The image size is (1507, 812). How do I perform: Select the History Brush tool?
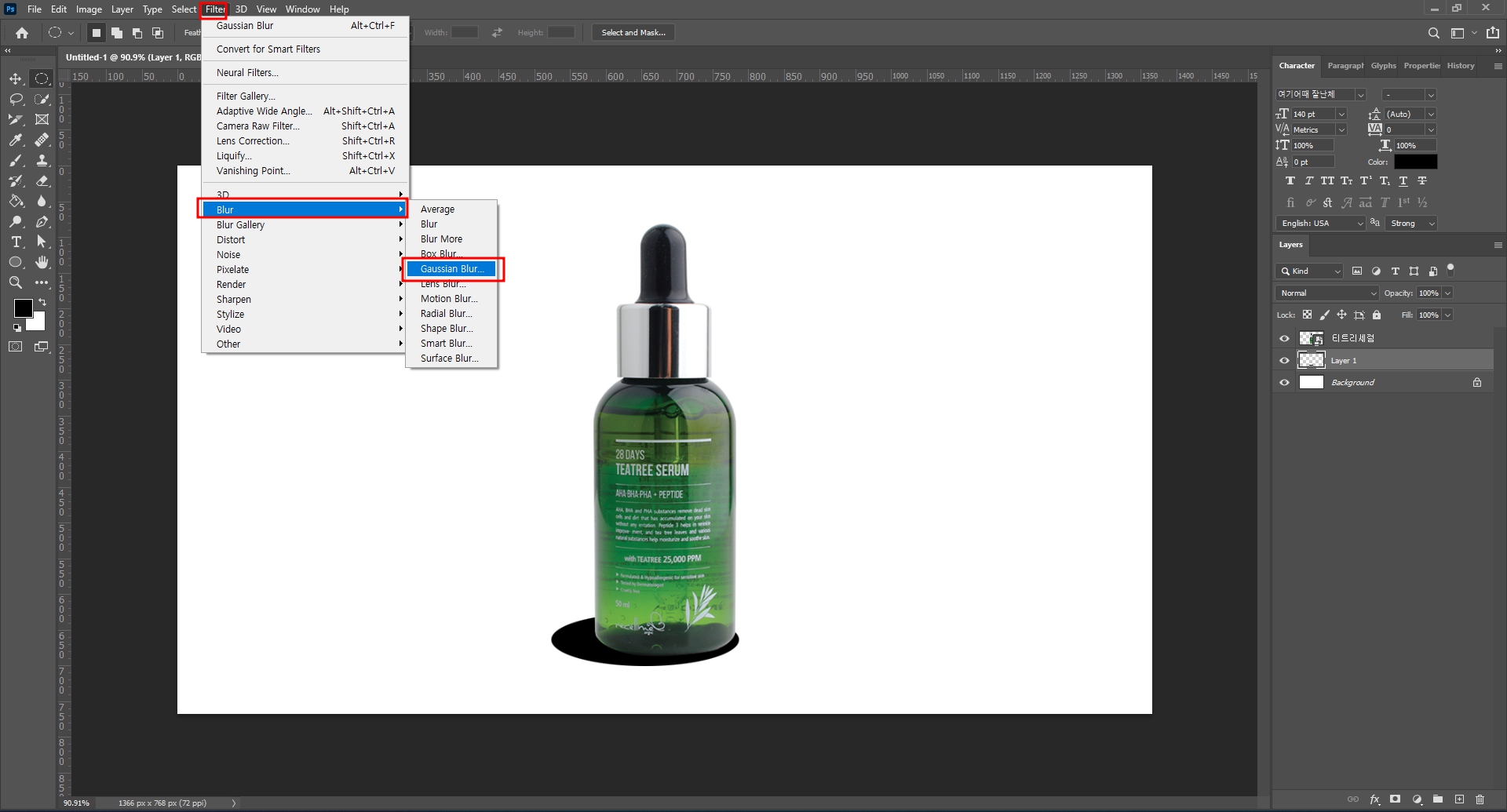pos(16,180)
